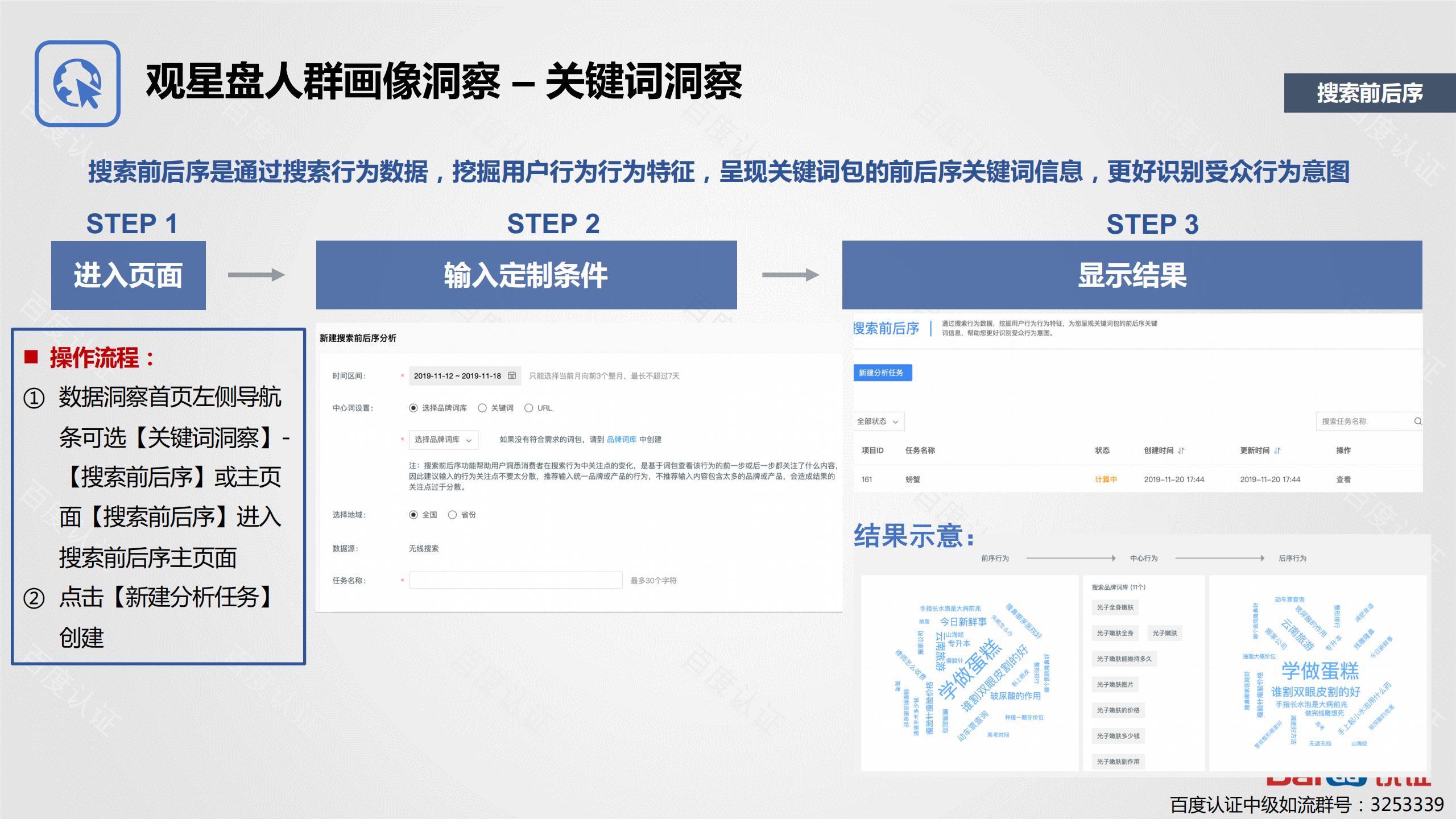Screen dimensions: 1456x819
Task: Click the 后序行为 label
Action: 1293,559
